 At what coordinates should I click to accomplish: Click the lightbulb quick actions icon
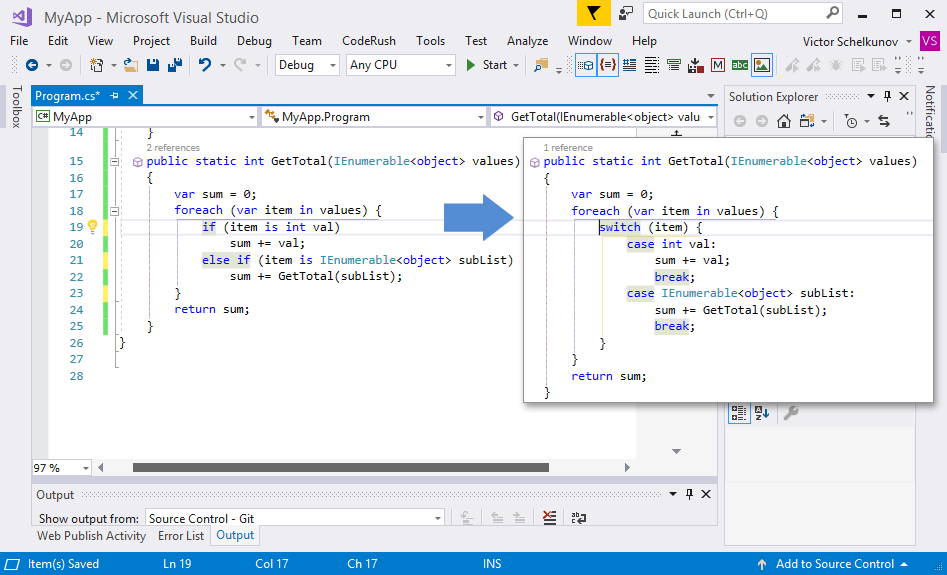point(92,227)
